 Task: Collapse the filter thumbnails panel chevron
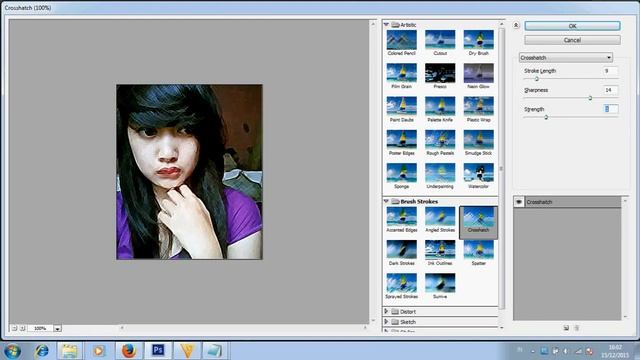516,25
